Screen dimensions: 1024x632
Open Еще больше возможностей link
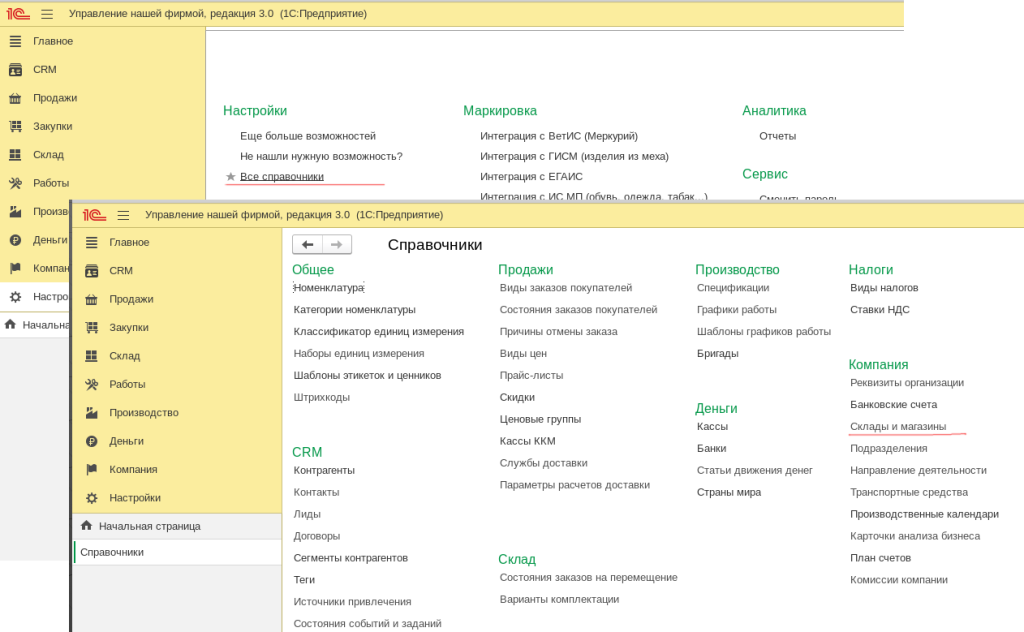[x=308, y=136]
